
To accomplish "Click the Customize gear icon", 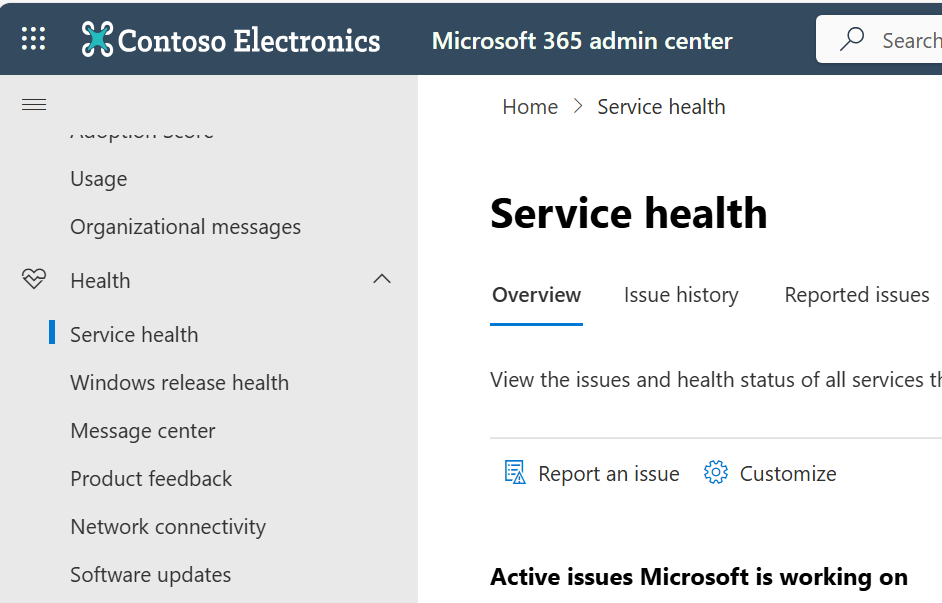I will pyautogui.click(x=716, y=473).
